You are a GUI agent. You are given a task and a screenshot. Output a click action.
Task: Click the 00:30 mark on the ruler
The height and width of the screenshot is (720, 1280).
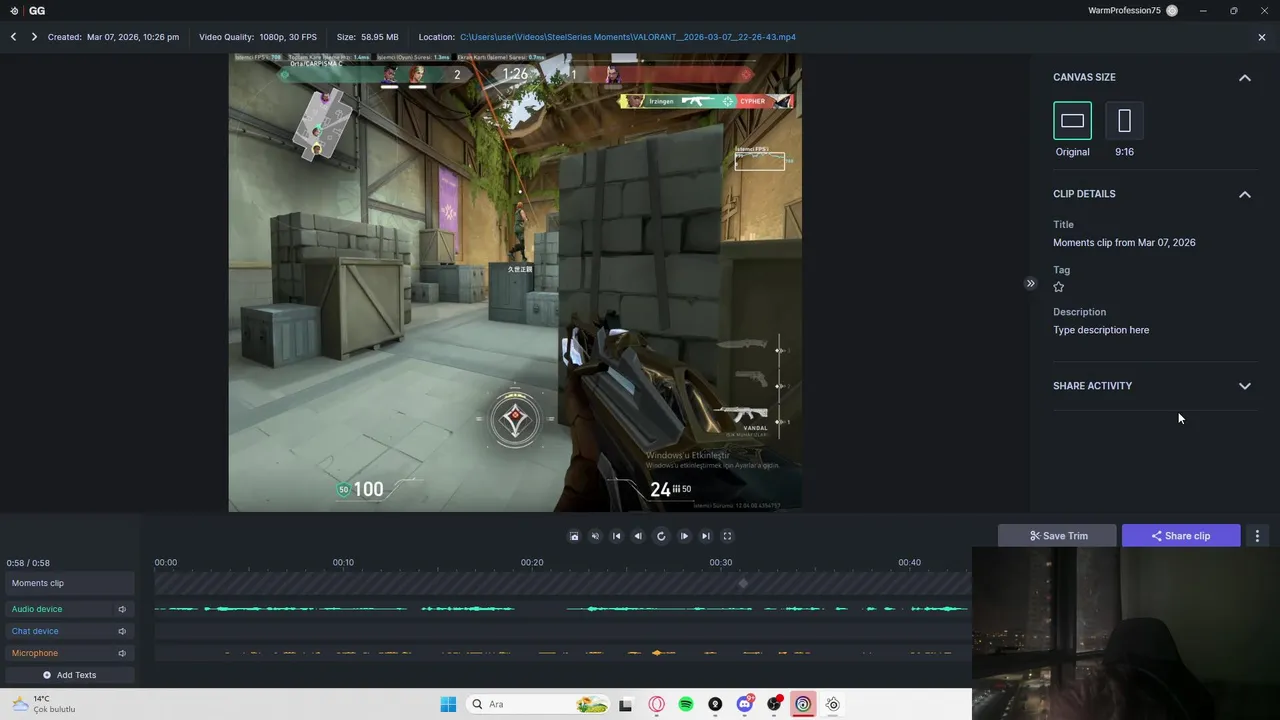pyautogui.click(x=721, y=563)
